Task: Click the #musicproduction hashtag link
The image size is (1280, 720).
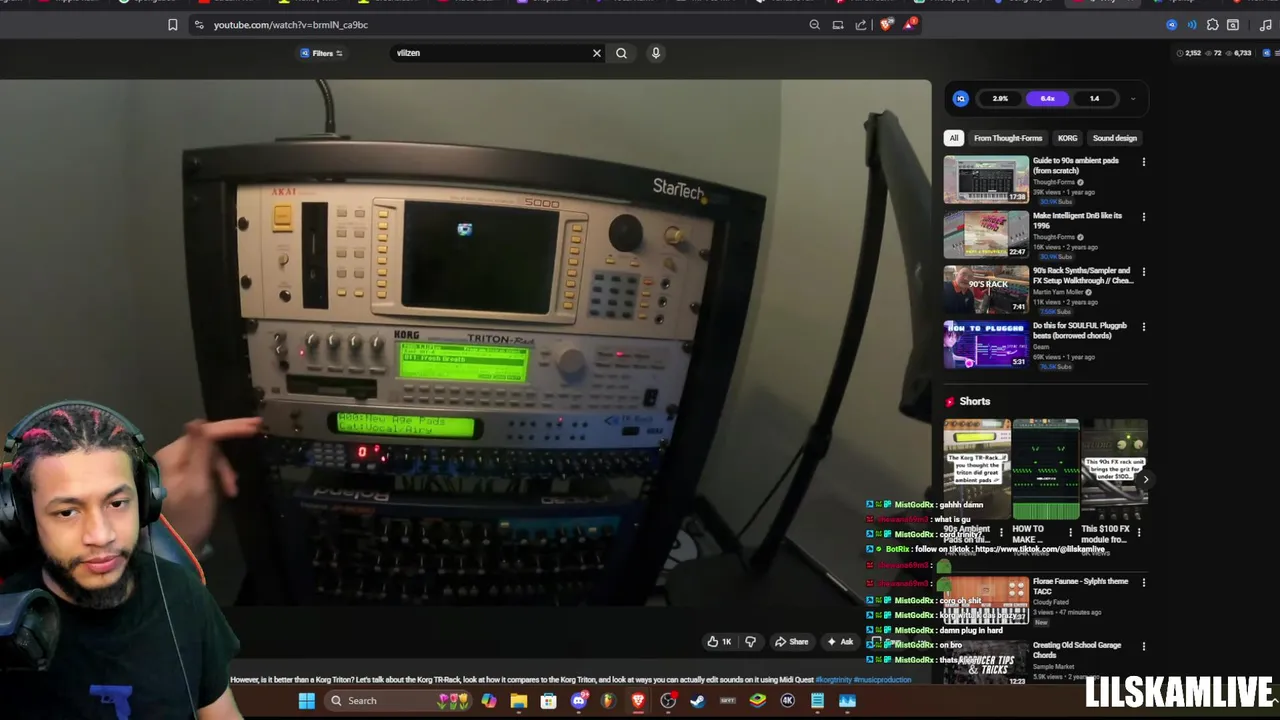Action: [x=883, y=680]
